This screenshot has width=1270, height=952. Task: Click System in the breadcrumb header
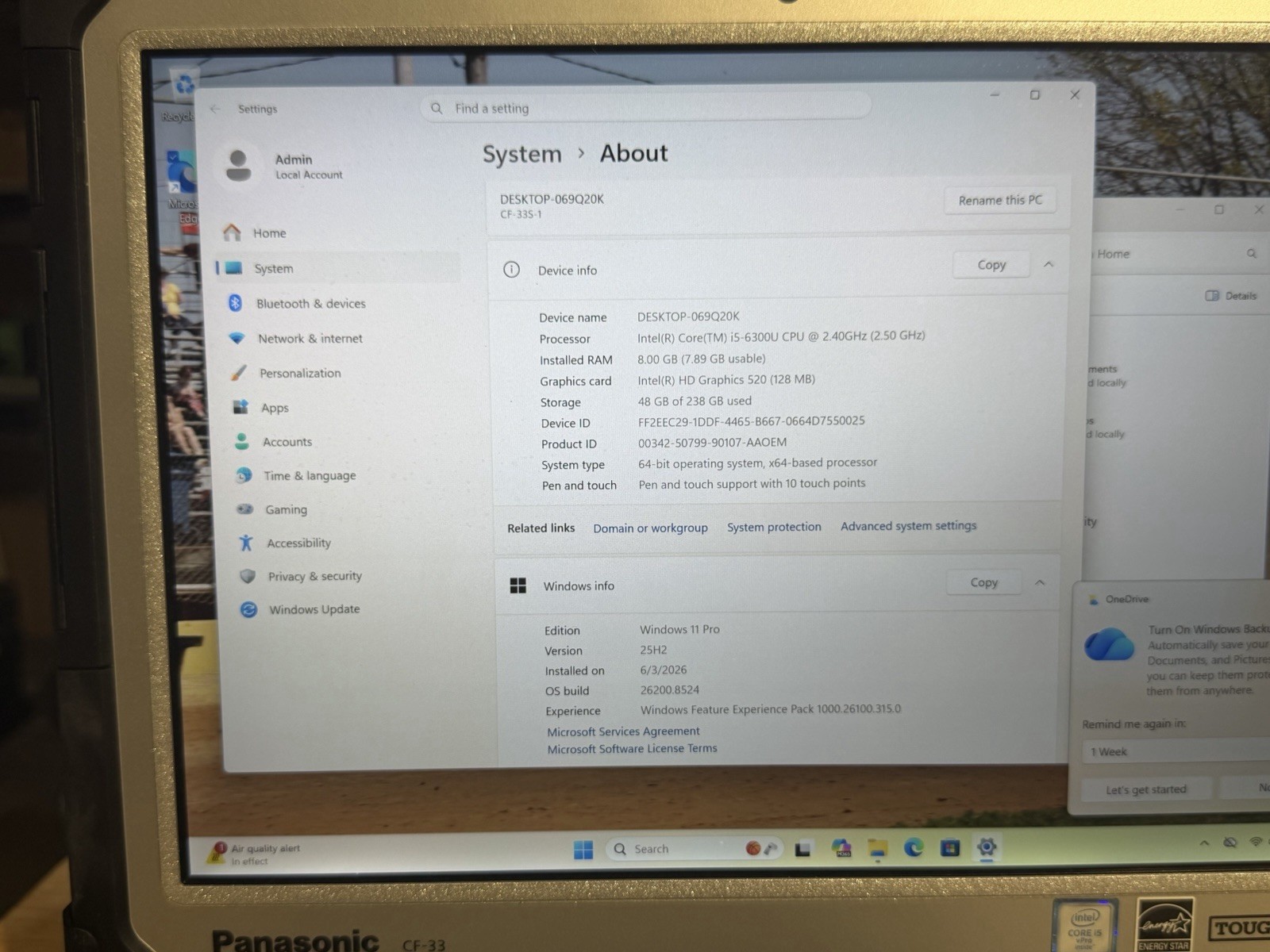[x=521, y=154]
